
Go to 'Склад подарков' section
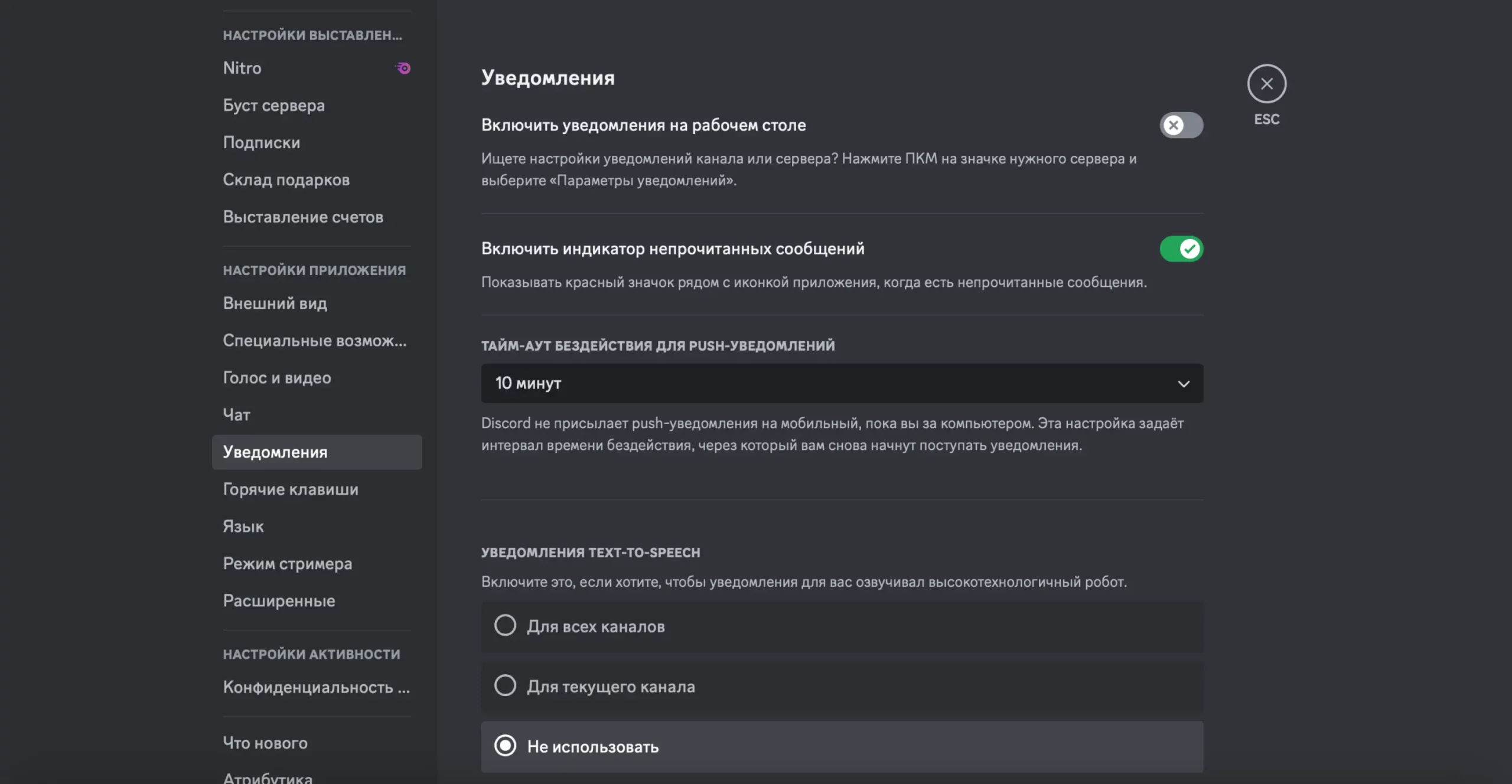[286, 180]
